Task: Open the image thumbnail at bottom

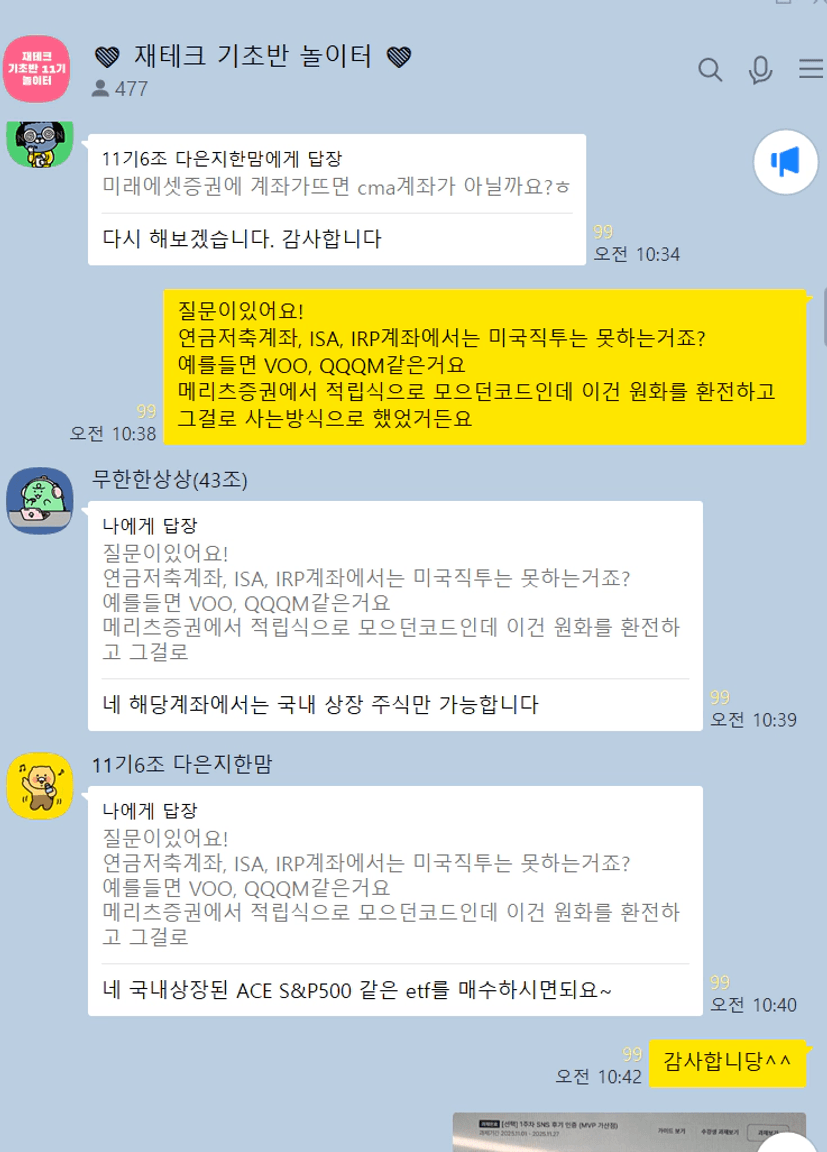Action: point(629,1131)
